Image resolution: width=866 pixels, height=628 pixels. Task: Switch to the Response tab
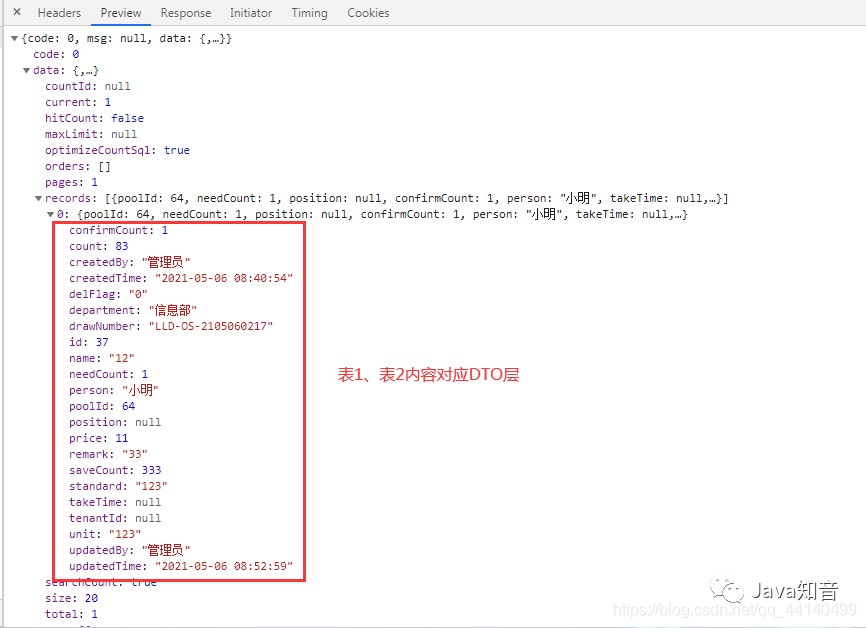185,12
